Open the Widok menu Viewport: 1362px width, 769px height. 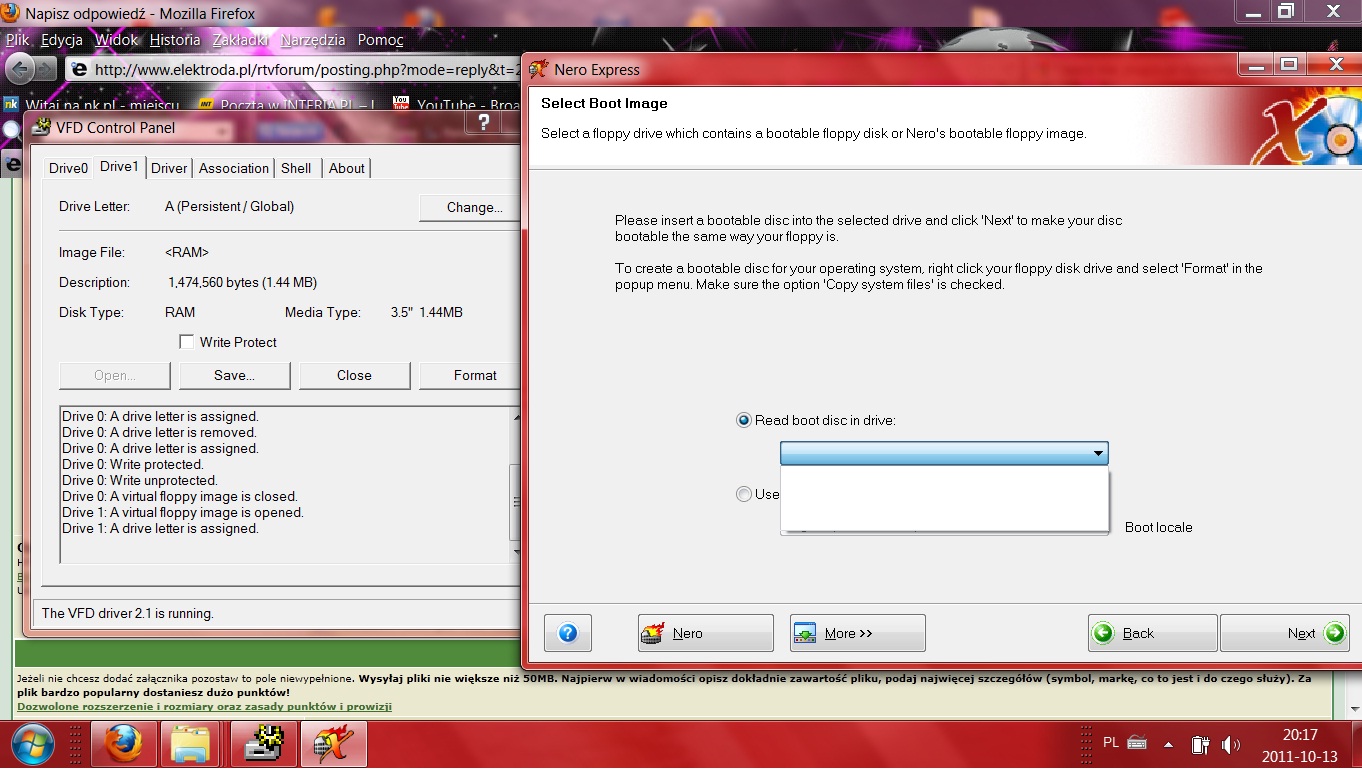117,40
